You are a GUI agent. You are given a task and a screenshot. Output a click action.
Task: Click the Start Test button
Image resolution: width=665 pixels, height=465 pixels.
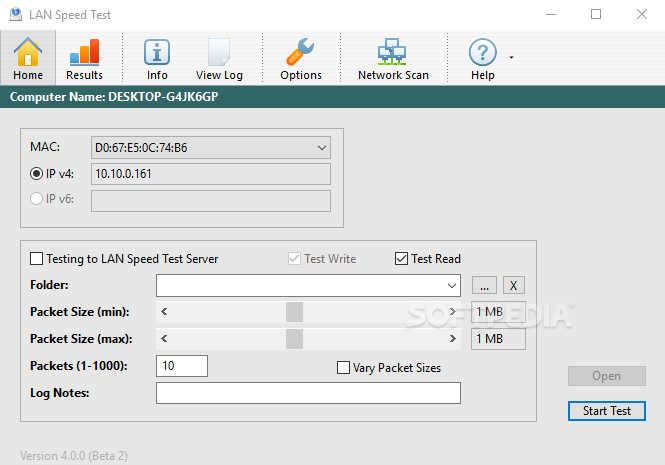607,411
